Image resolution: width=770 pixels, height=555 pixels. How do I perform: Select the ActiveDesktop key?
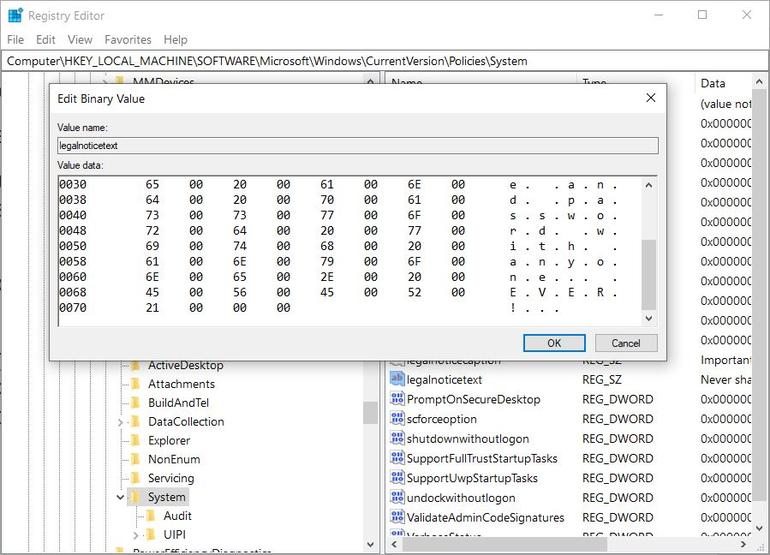[x=186, y=365]
